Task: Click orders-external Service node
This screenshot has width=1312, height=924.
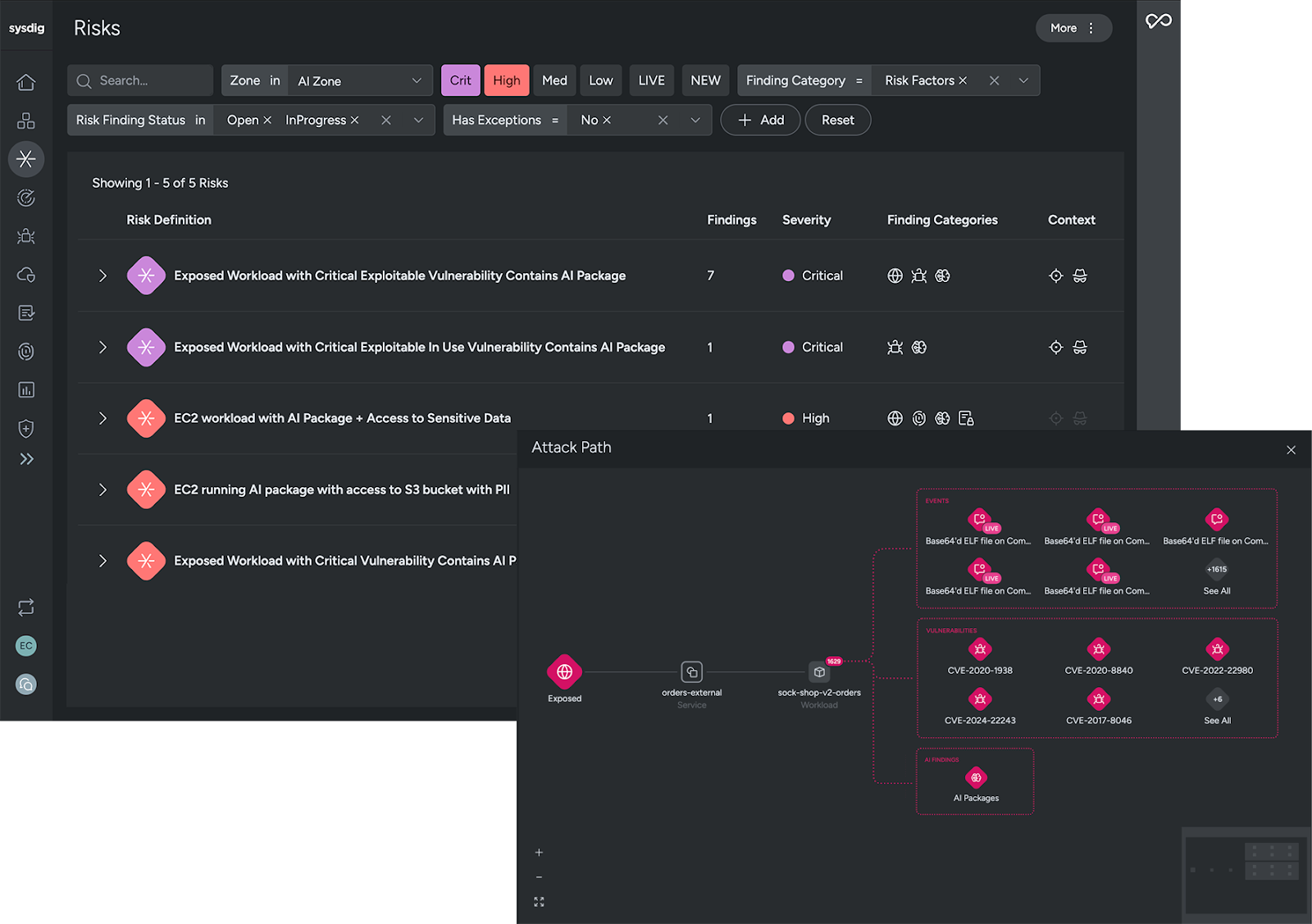Action: click(692, 672)
